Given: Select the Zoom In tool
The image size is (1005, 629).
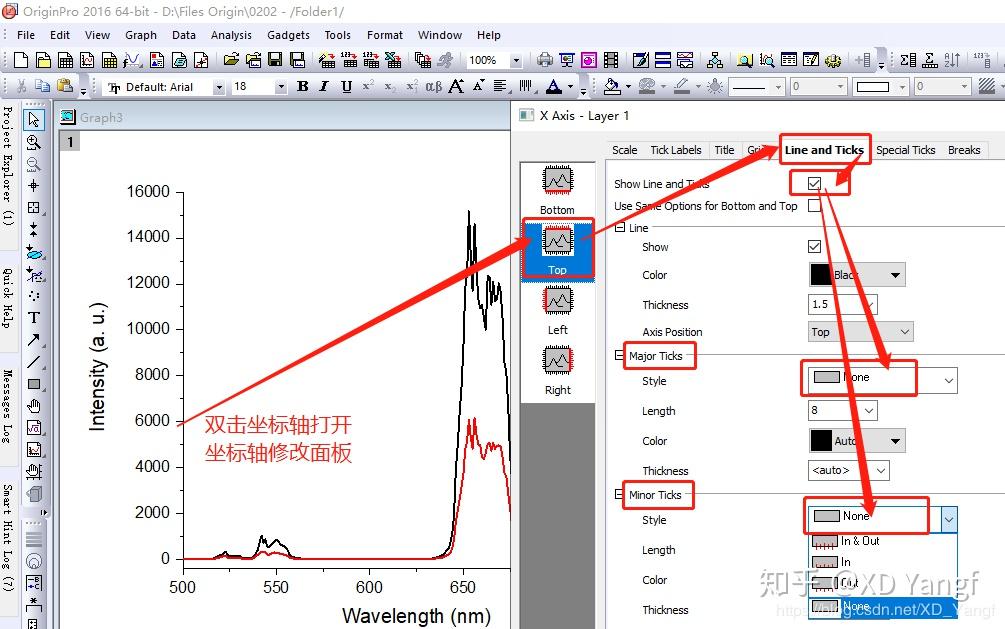Looking at the screenshot, I should click(x=34, y=143).
